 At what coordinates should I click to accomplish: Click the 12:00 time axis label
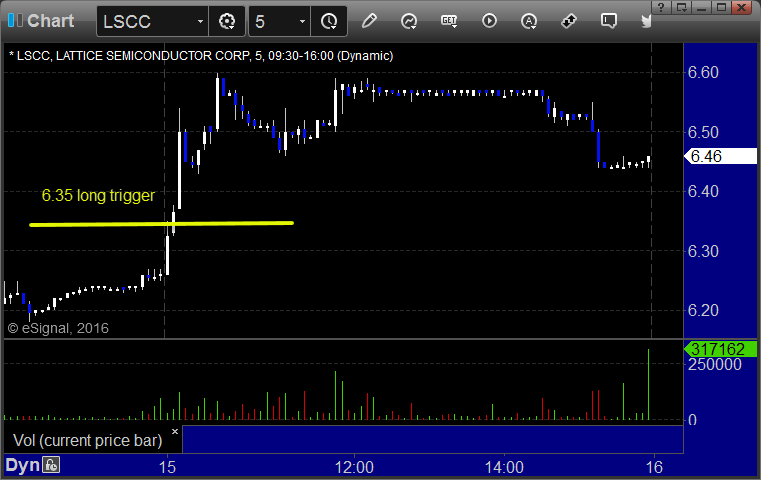(x=354, y=467)
